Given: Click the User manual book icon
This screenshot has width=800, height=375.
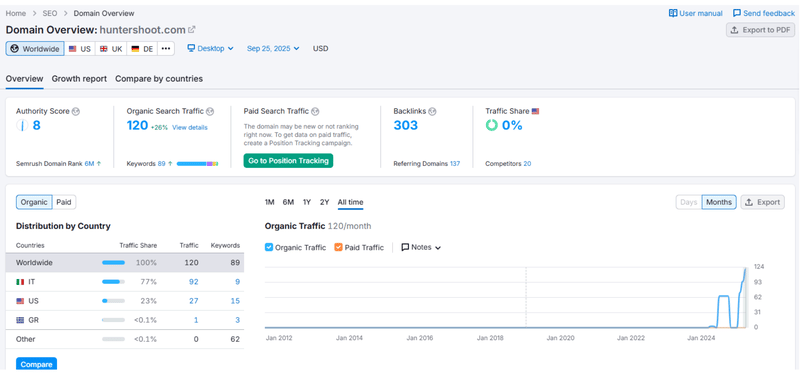Looking at the screenshot, I should coord(673,13).
